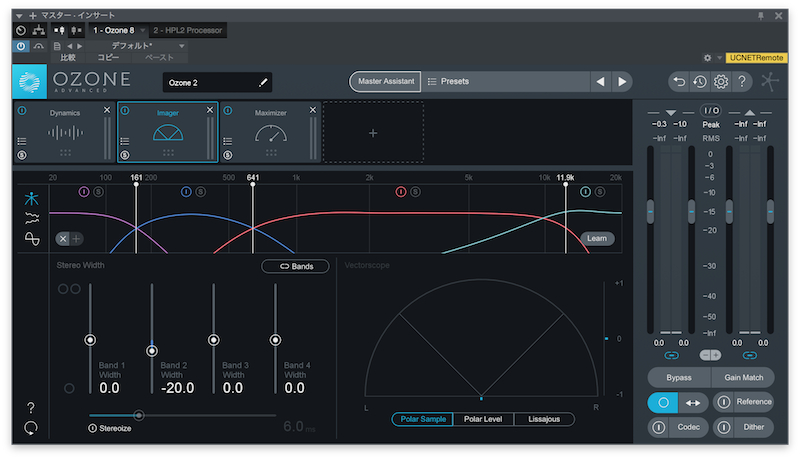The width and height of the screenshot is (800, 459).
Task: Solo the Dynamics module
Action: pyautogui.click(x=22, y=155)
